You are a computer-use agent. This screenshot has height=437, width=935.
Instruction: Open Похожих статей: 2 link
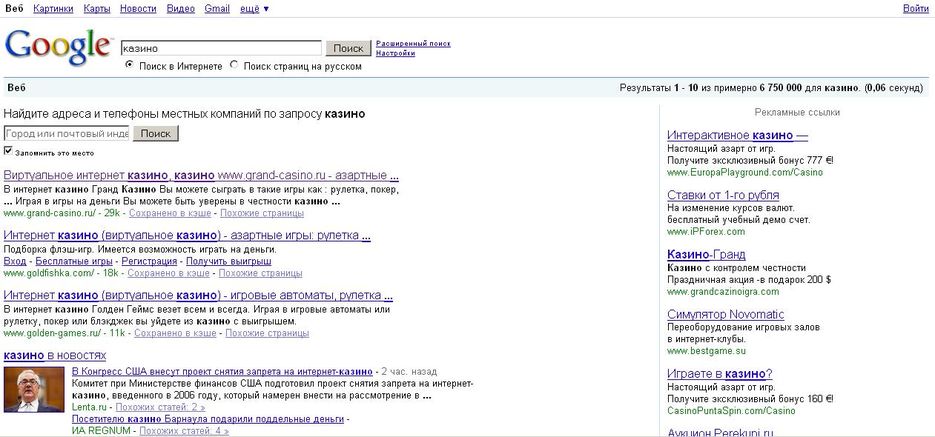(160, 407)
